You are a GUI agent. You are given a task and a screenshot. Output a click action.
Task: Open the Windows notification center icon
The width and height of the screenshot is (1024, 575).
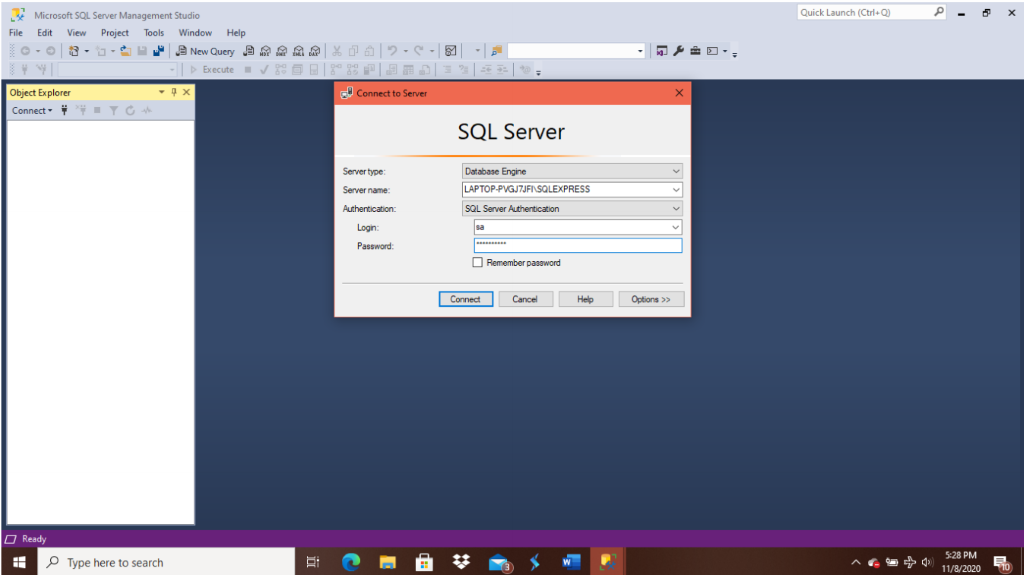(1002, 563)
